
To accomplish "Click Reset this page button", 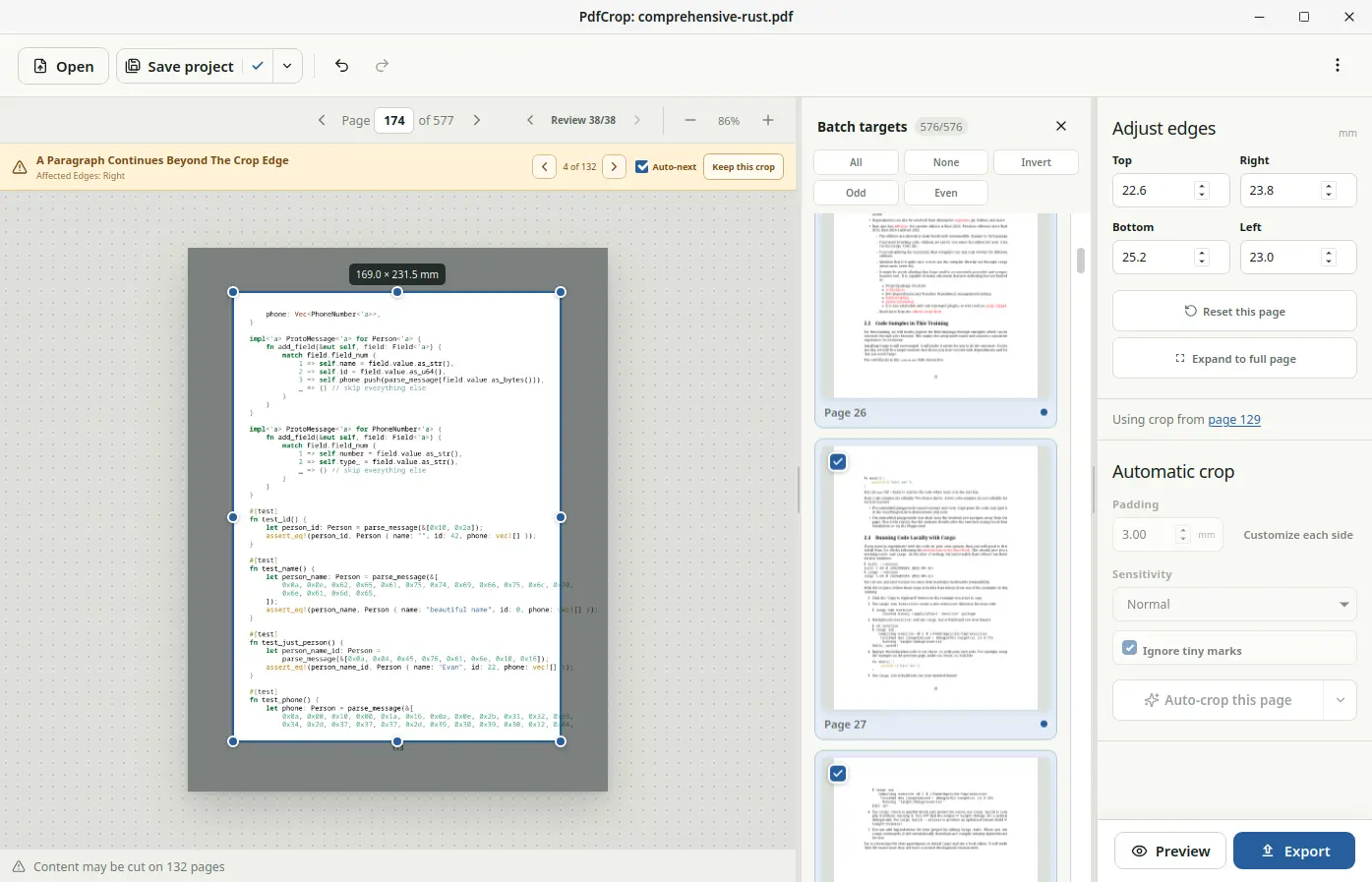I will click(1234, 312).
